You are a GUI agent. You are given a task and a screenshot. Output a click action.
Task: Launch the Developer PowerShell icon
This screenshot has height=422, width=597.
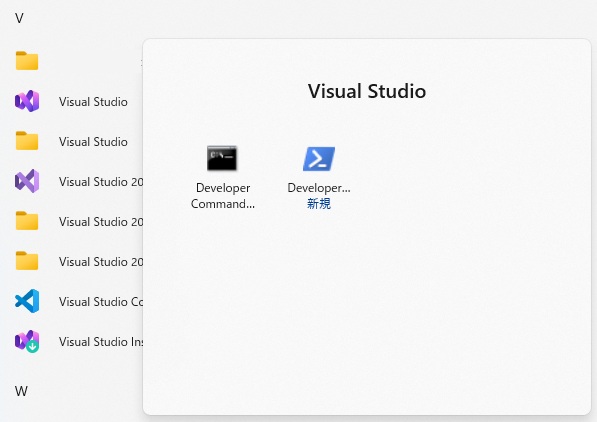pyautogui.click(x=319, y=159)
